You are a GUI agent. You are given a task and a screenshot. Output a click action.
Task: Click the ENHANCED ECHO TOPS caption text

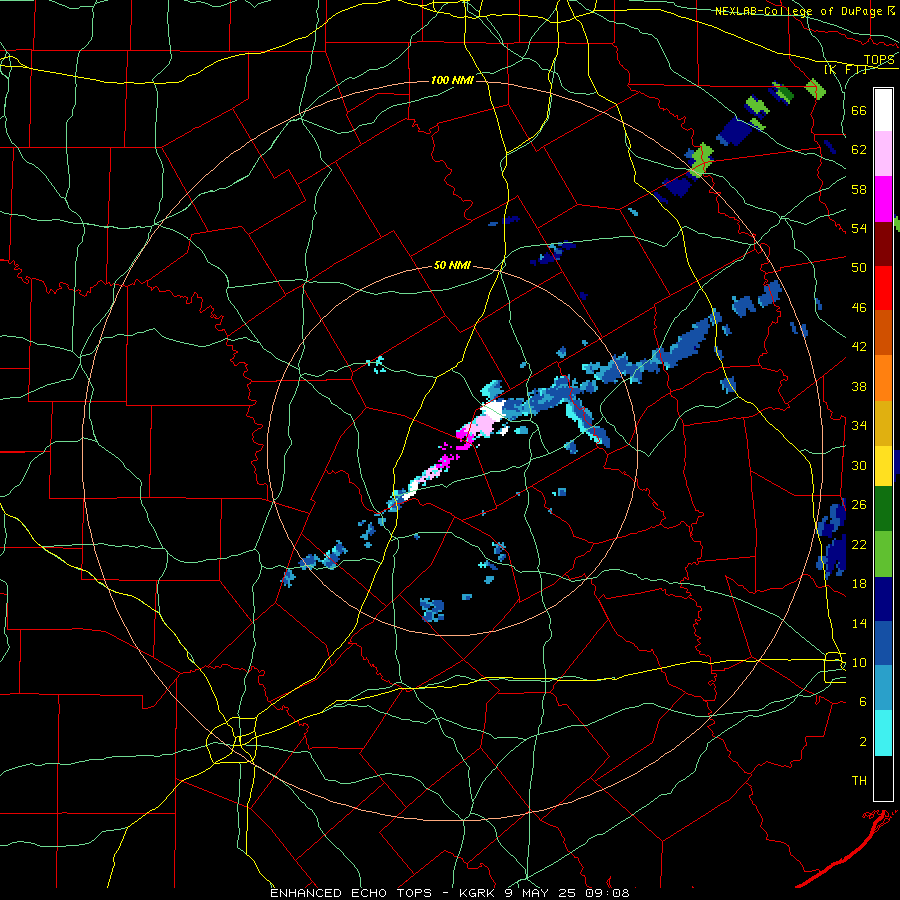[351, 893]
